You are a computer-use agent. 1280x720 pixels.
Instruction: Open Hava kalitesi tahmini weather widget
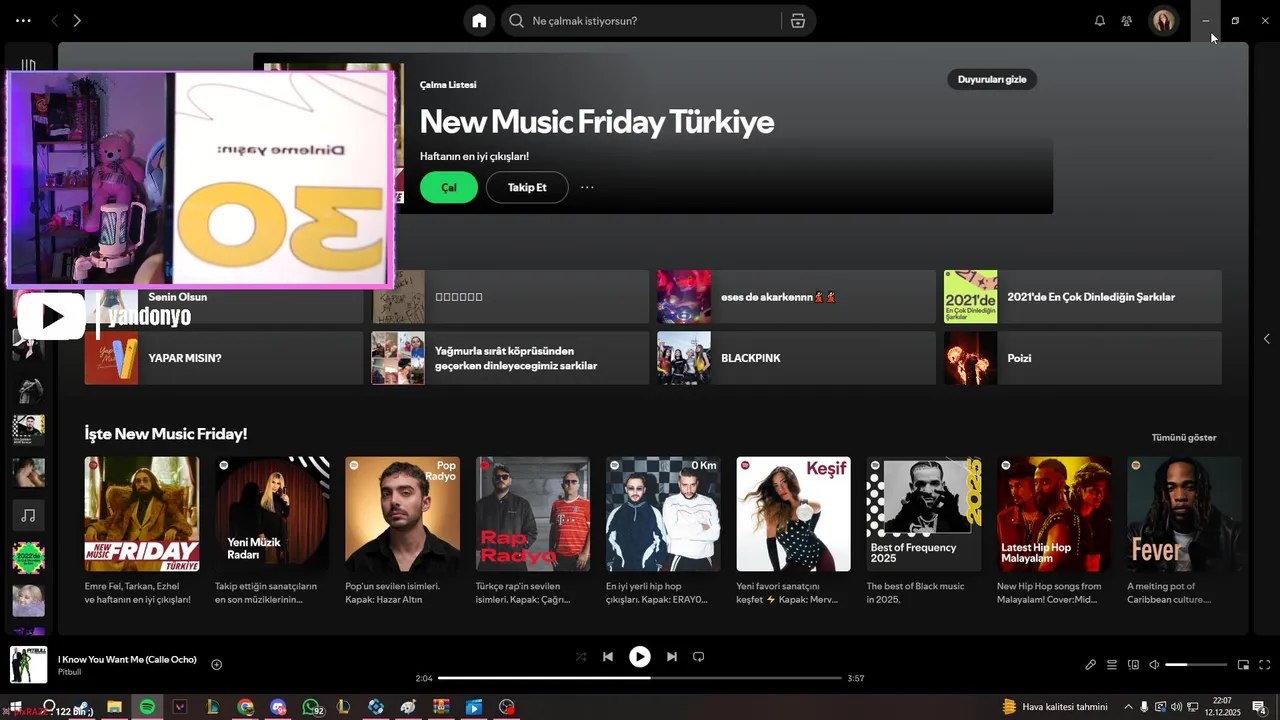point(1055,707)
